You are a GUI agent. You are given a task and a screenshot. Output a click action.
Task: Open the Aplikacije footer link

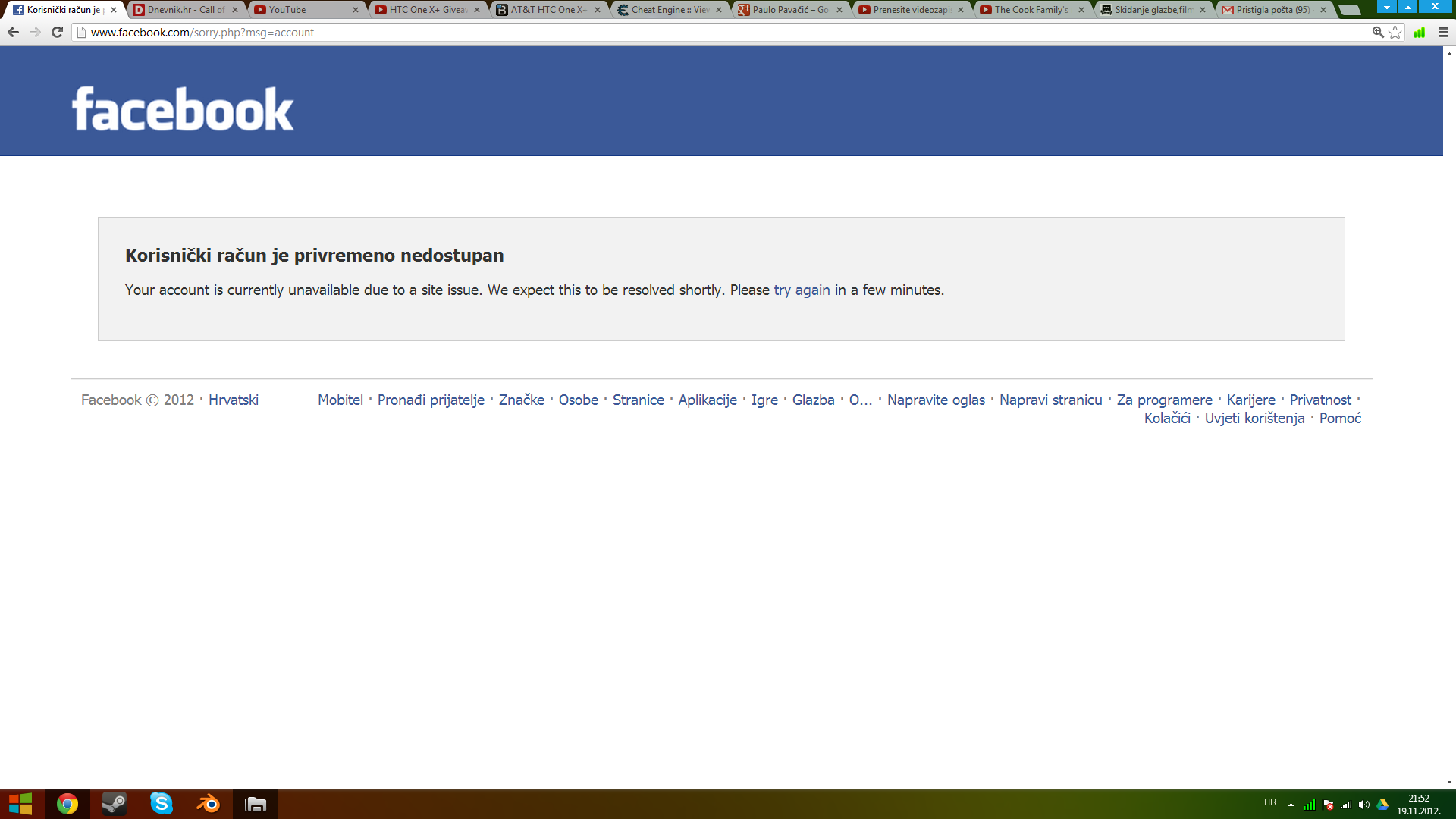(x=708, y=400)
